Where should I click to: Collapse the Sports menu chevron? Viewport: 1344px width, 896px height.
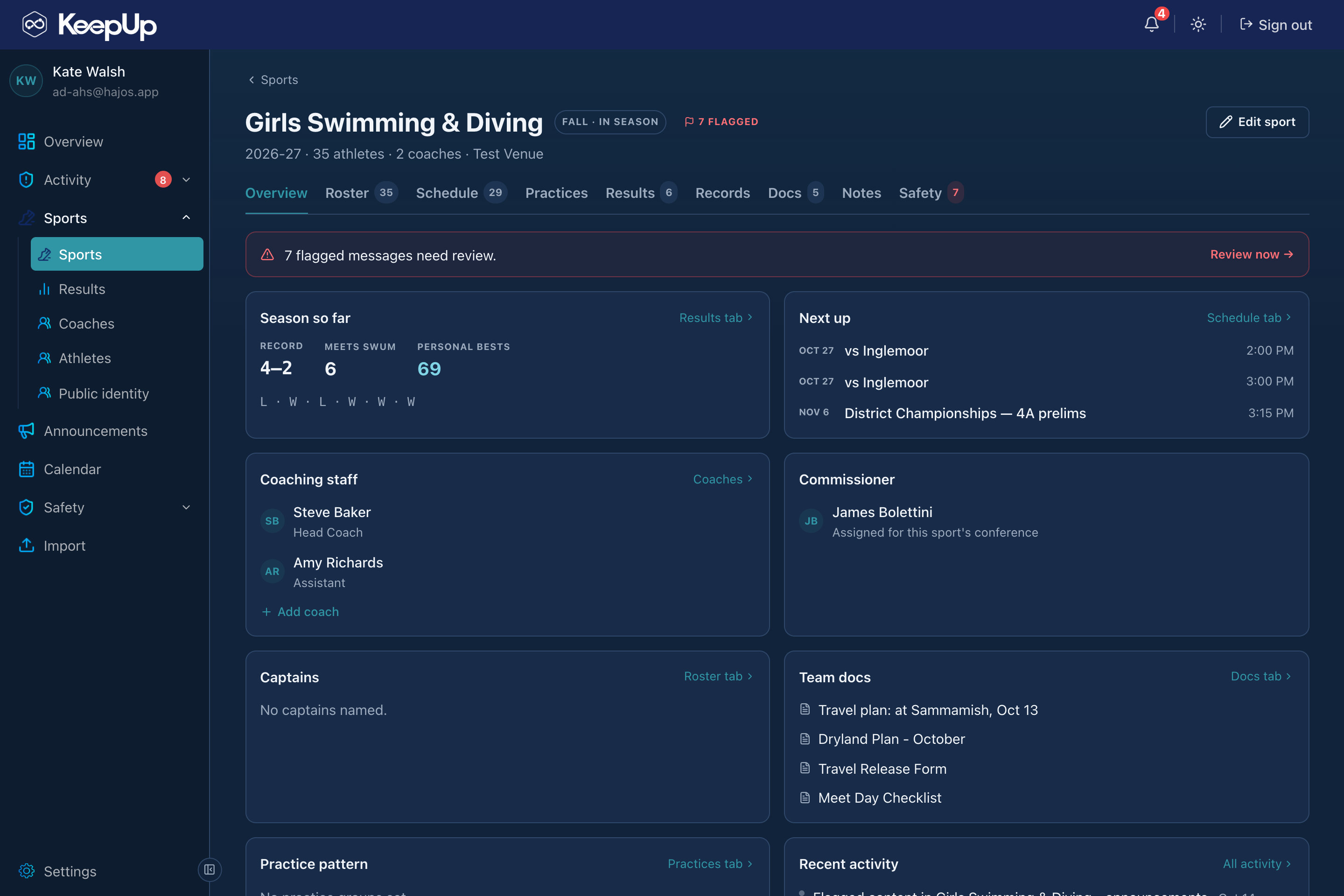tap(186, 218)
